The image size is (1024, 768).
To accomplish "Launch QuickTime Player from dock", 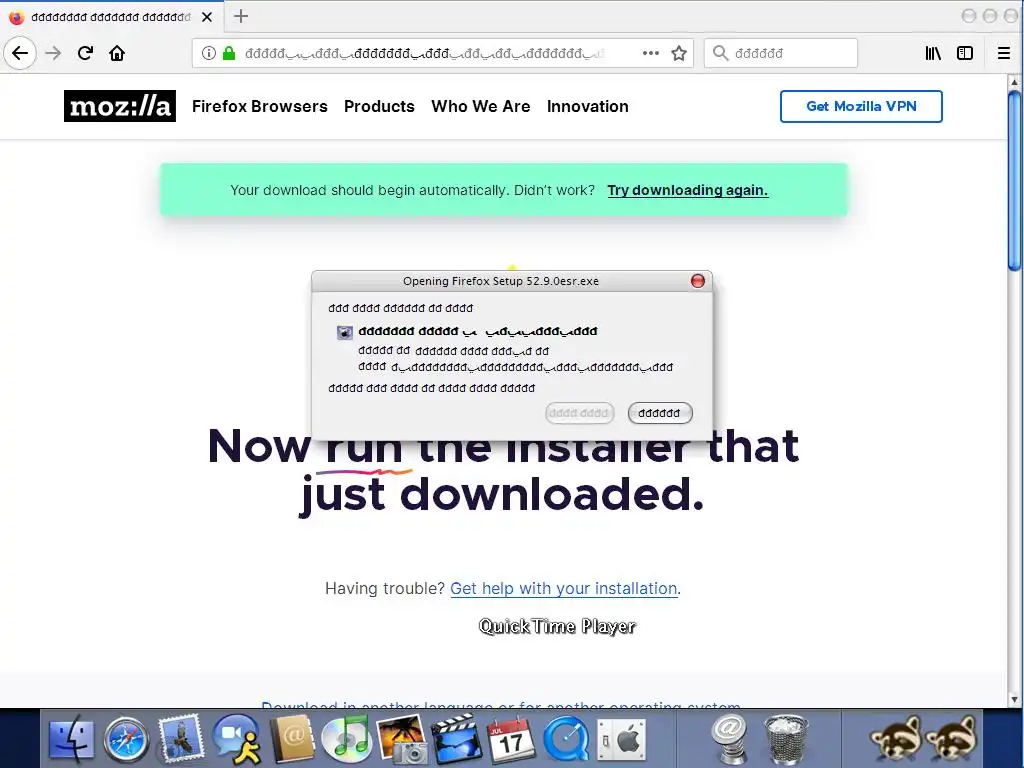I will tap(566, 739).
